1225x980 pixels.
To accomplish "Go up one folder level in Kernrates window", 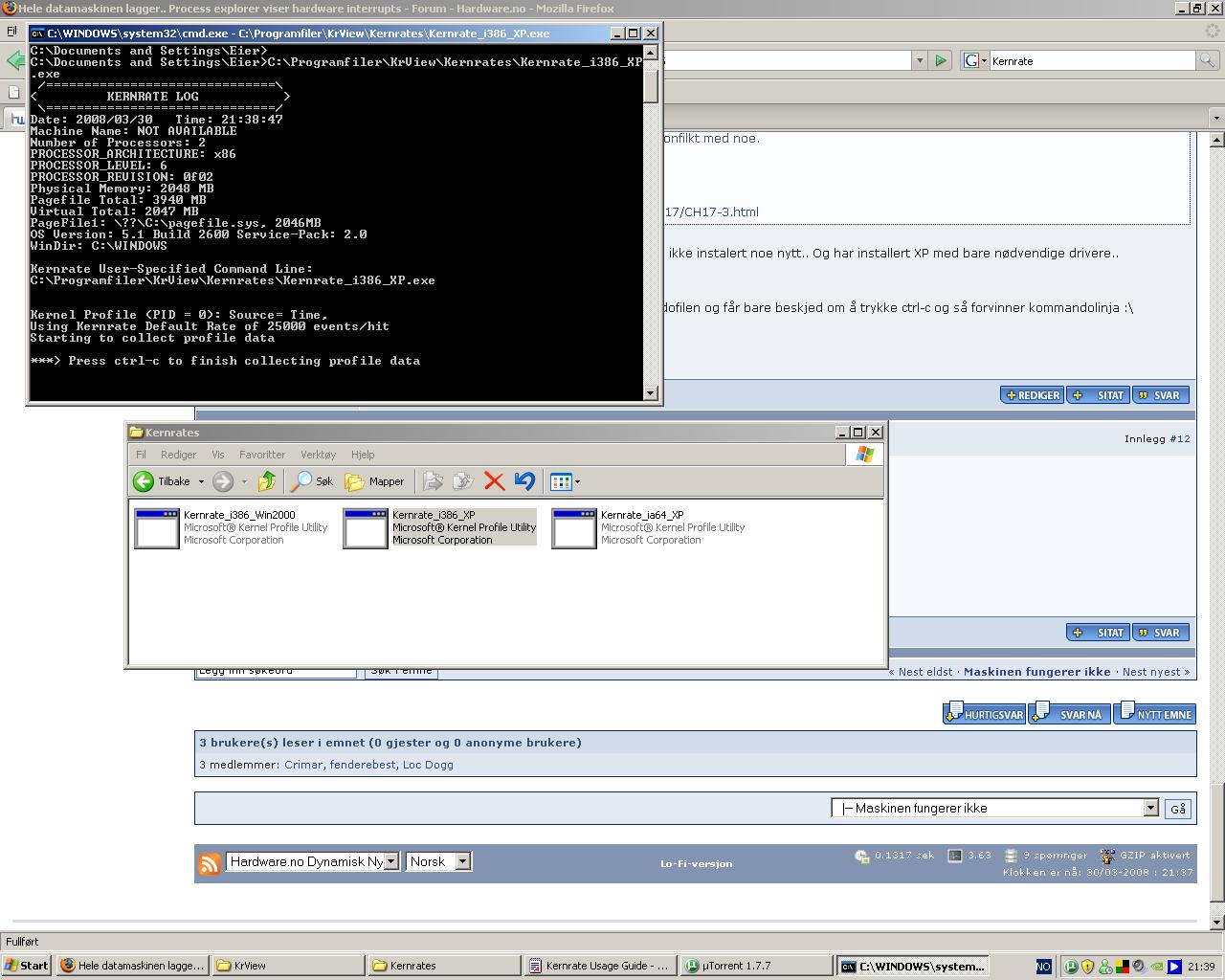I will coord(267,481).
